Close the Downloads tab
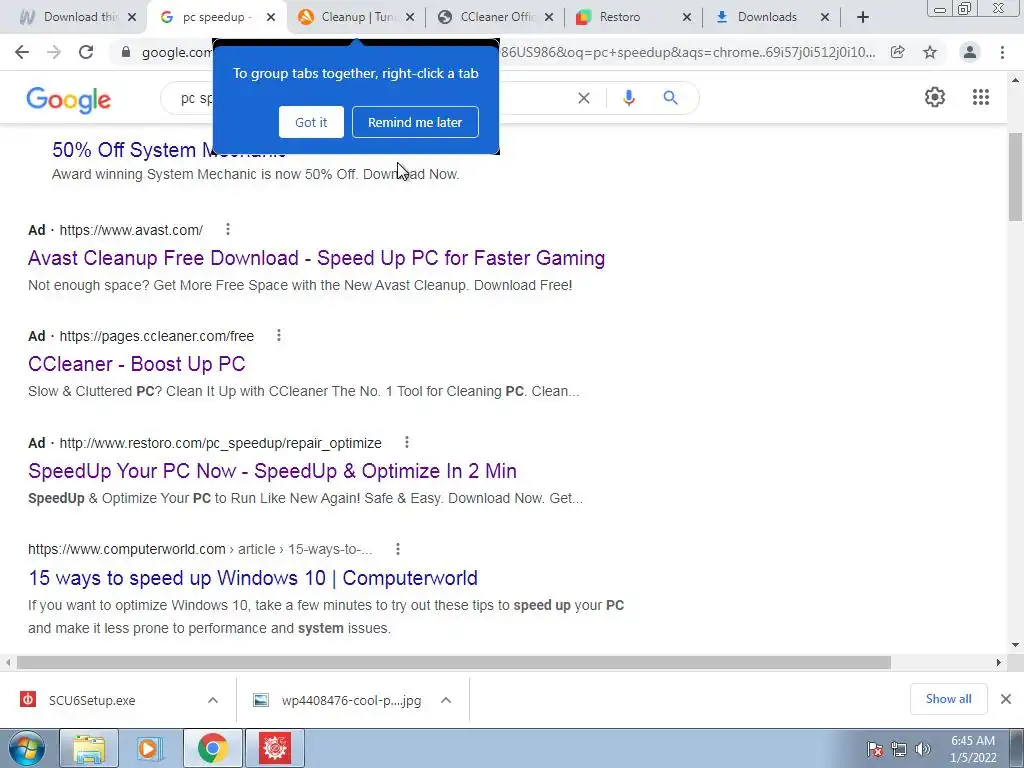1024x768 pixels. point(825,18)
